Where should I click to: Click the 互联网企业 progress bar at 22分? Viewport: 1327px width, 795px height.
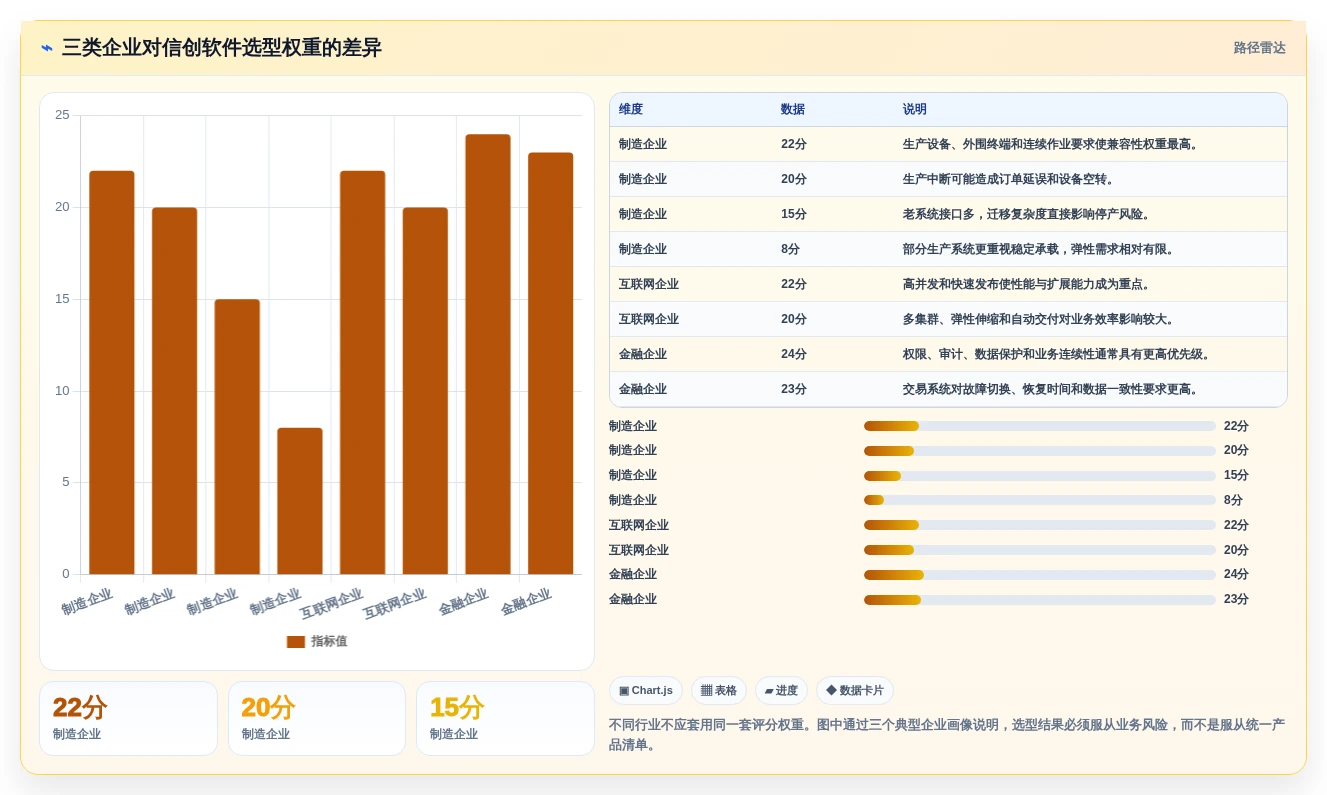[1040, 525]
